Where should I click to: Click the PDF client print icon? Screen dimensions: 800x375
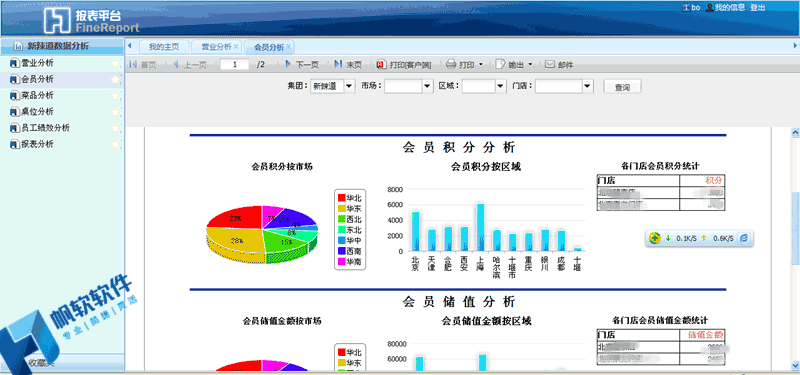tap(382, 65)
